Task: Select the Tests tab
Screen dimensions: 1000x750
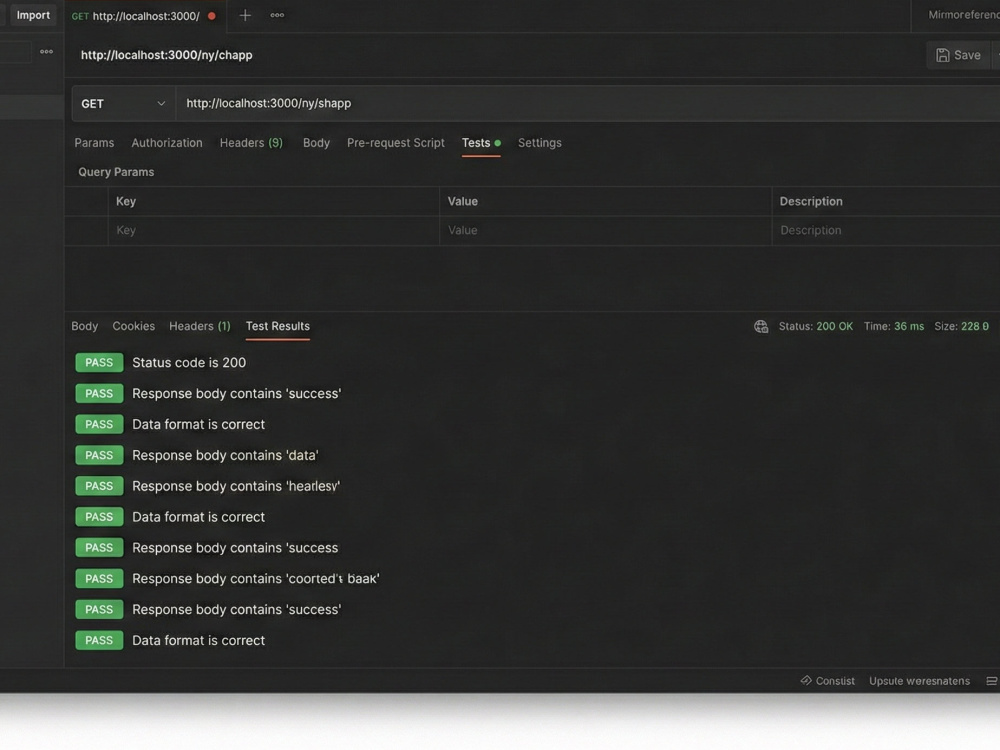Action: 481,143
